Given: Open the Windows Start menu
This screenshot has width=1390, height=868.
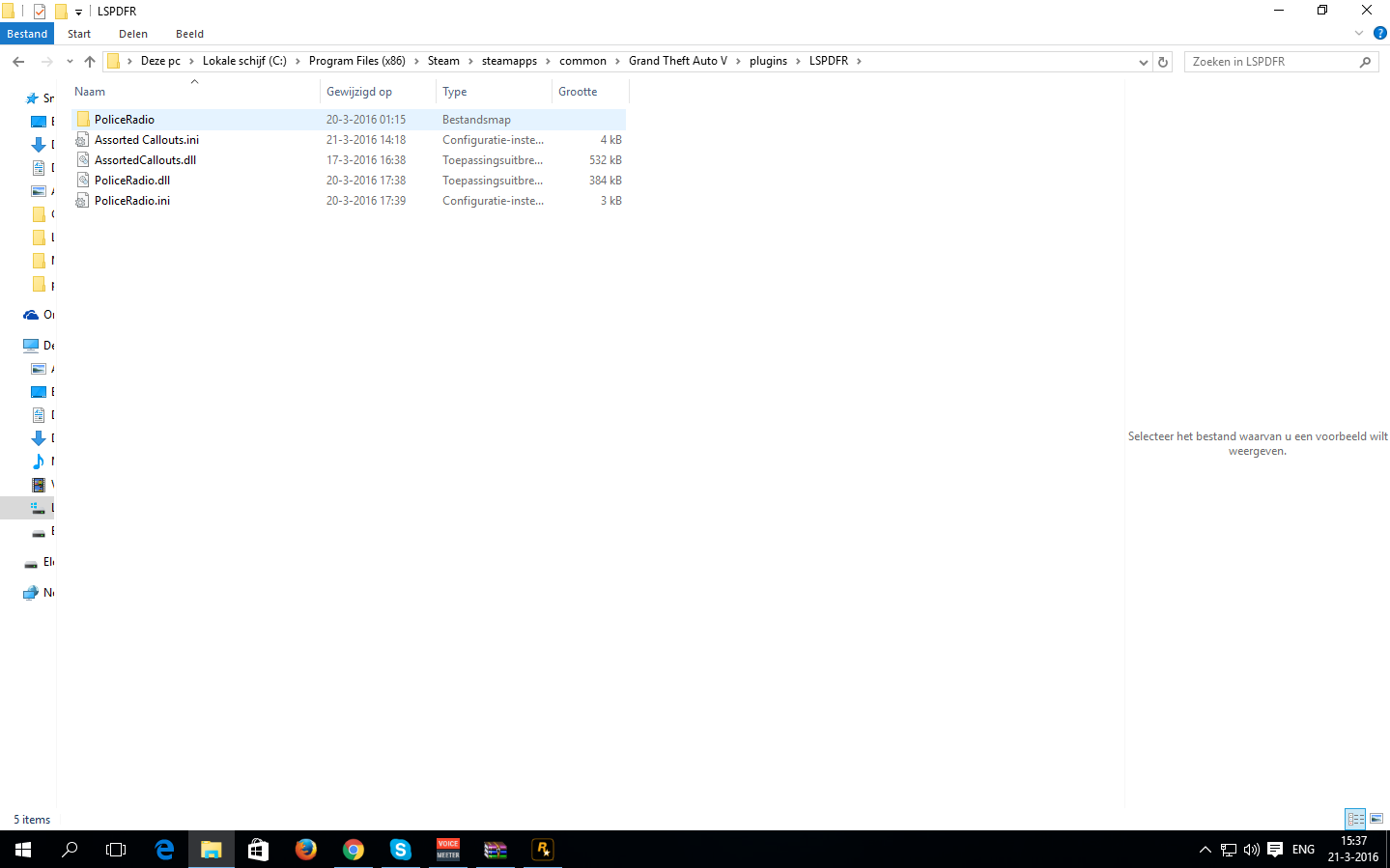Looking at the screenshot, I should [23, 850].
